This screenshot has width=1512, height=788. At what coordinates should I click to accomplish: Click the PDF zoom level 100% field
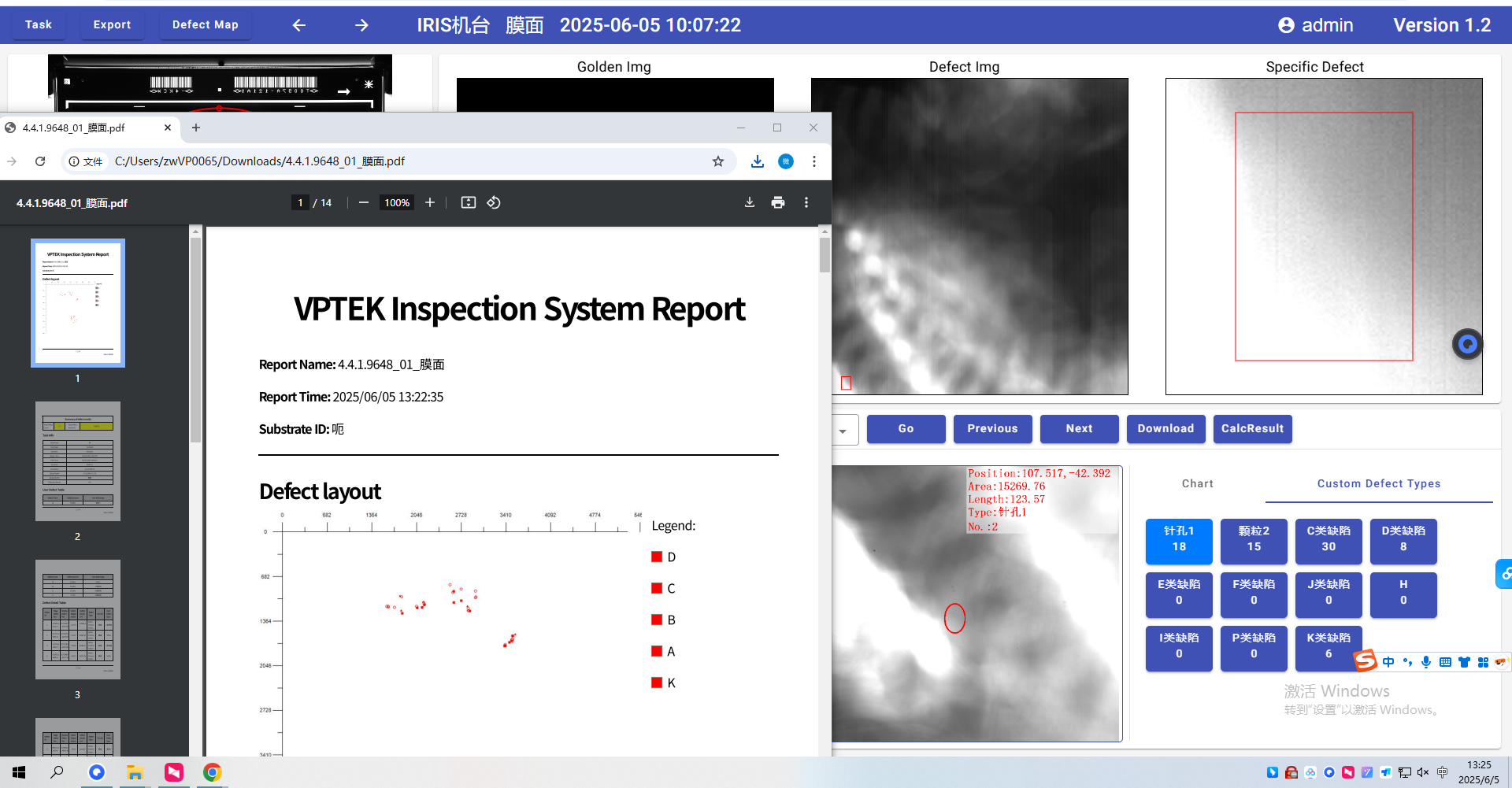pyautogui.click(x=397, y=202)
